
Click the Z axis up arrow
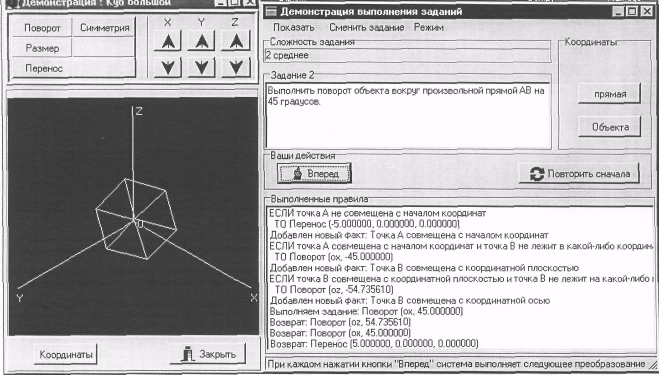pos(236,41)
